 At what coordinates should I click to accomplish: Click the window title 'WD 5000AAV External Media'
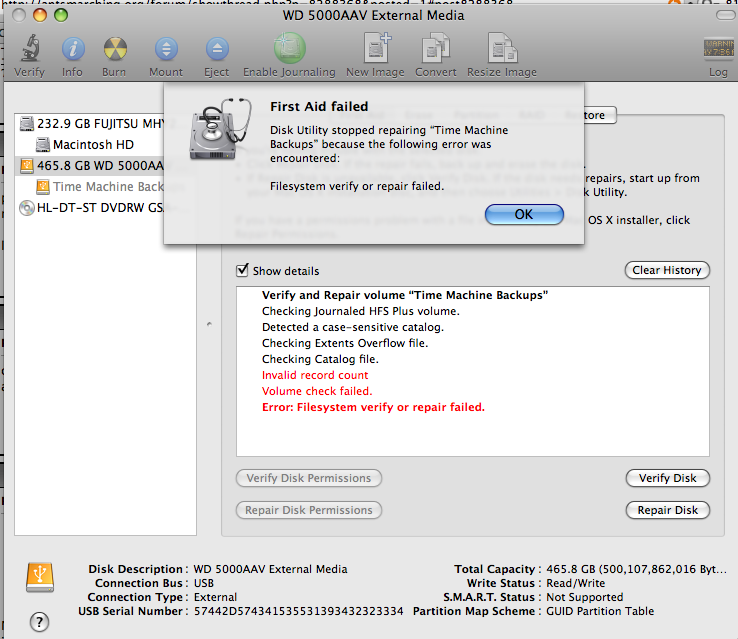tap(373, 16)
